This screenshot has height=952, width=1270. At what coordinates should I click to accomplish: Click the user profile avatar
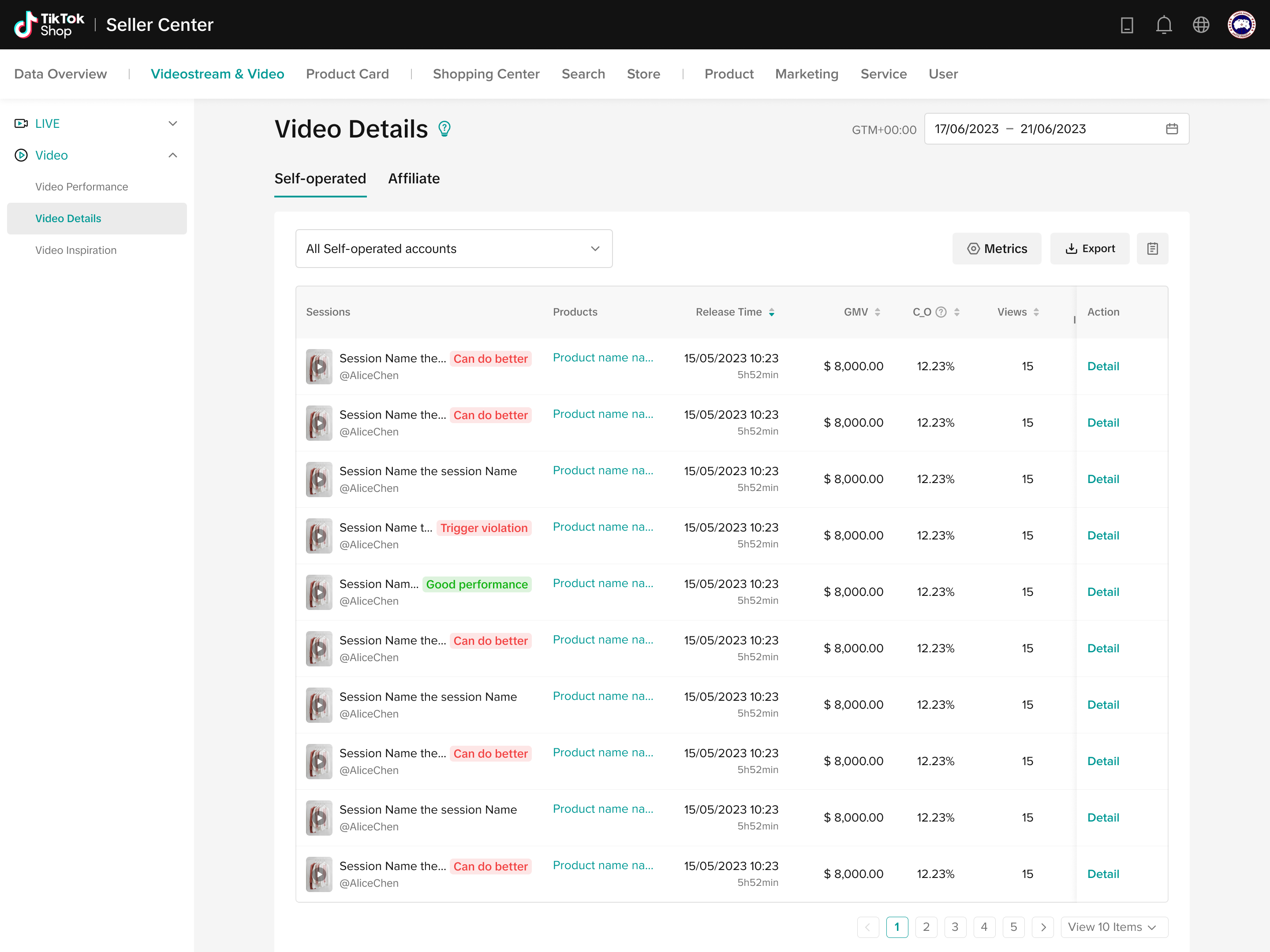1241,25
